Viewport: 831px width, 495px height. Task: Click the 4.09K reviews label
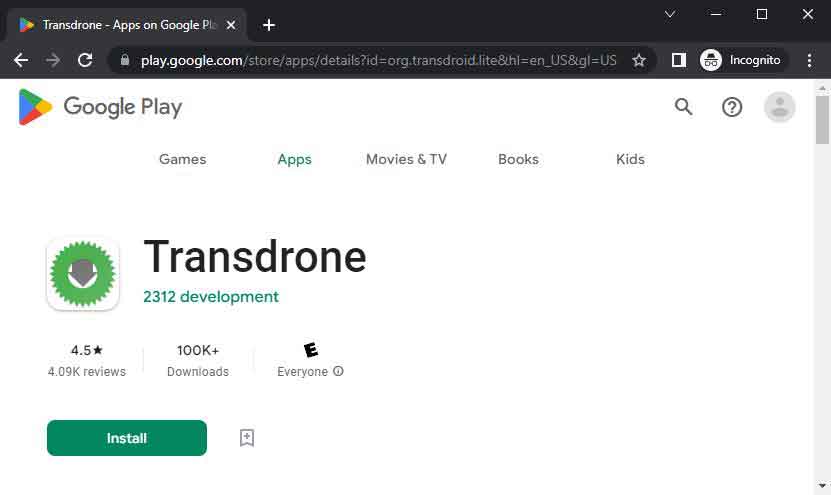[87, 372]
